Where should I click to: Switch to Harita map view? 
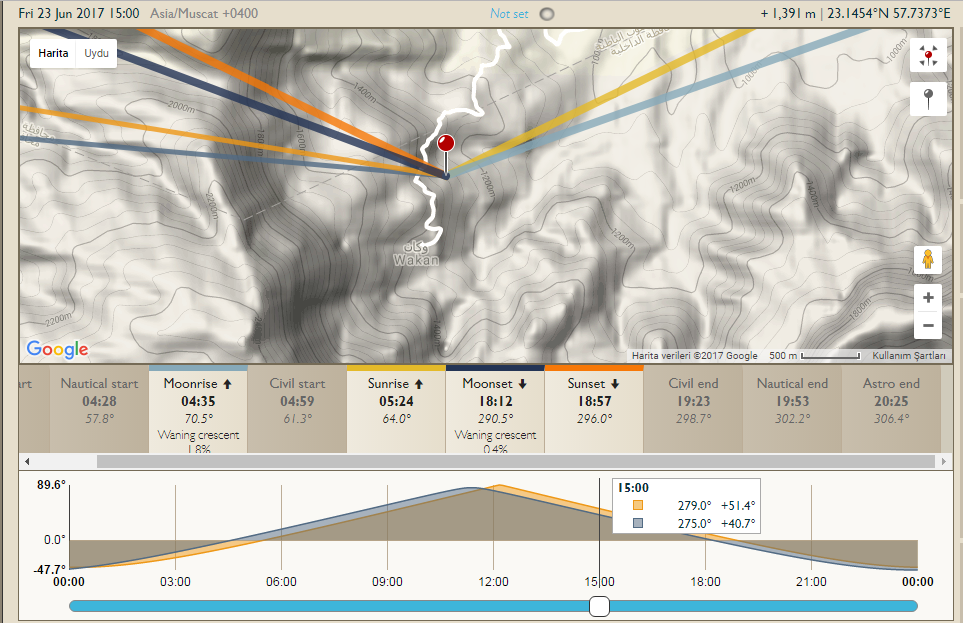[53, 53]
